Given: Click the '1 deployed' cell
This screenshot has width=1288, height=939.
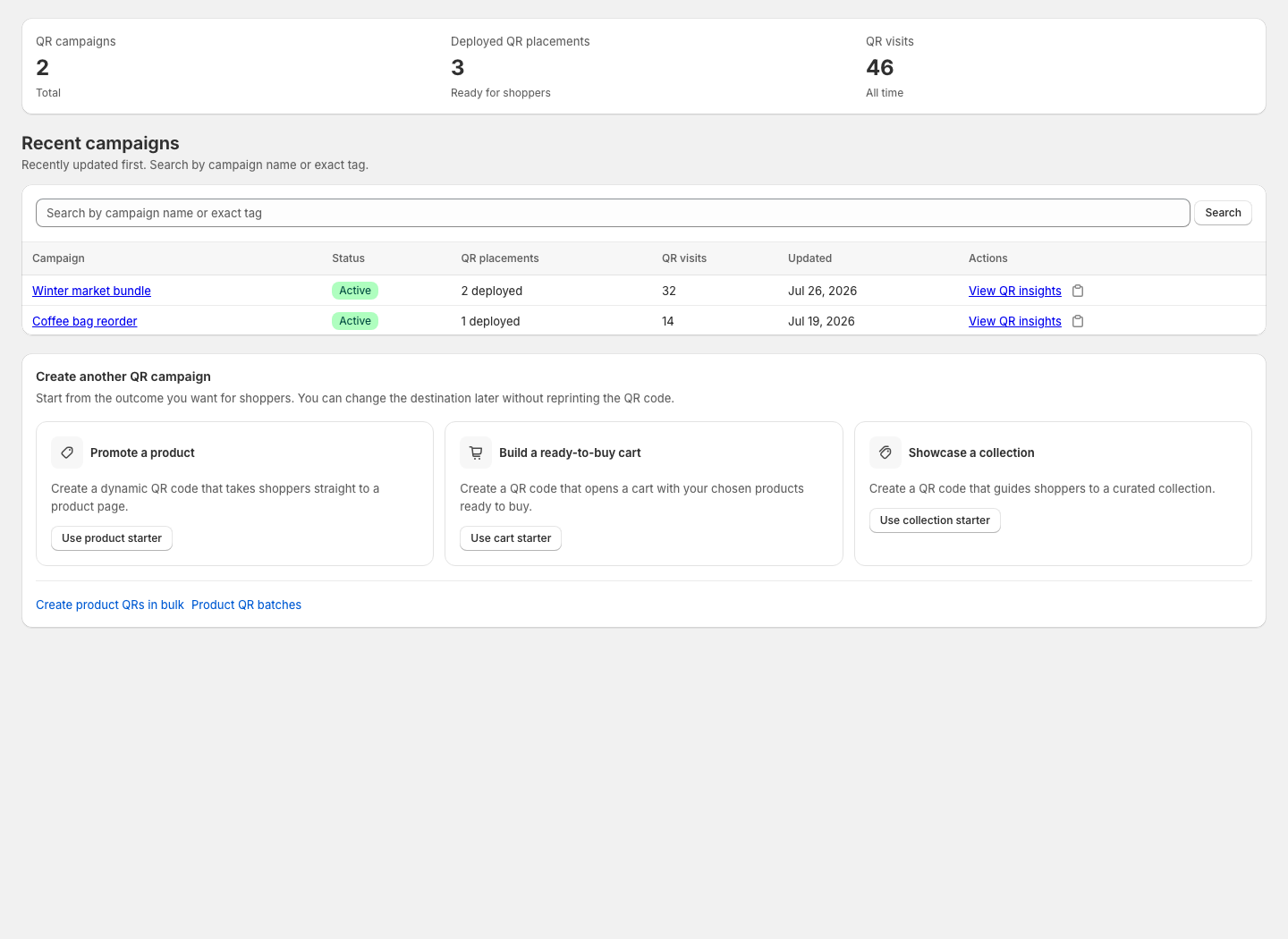Looking at the screenshot, I should (x=490, y=321).
